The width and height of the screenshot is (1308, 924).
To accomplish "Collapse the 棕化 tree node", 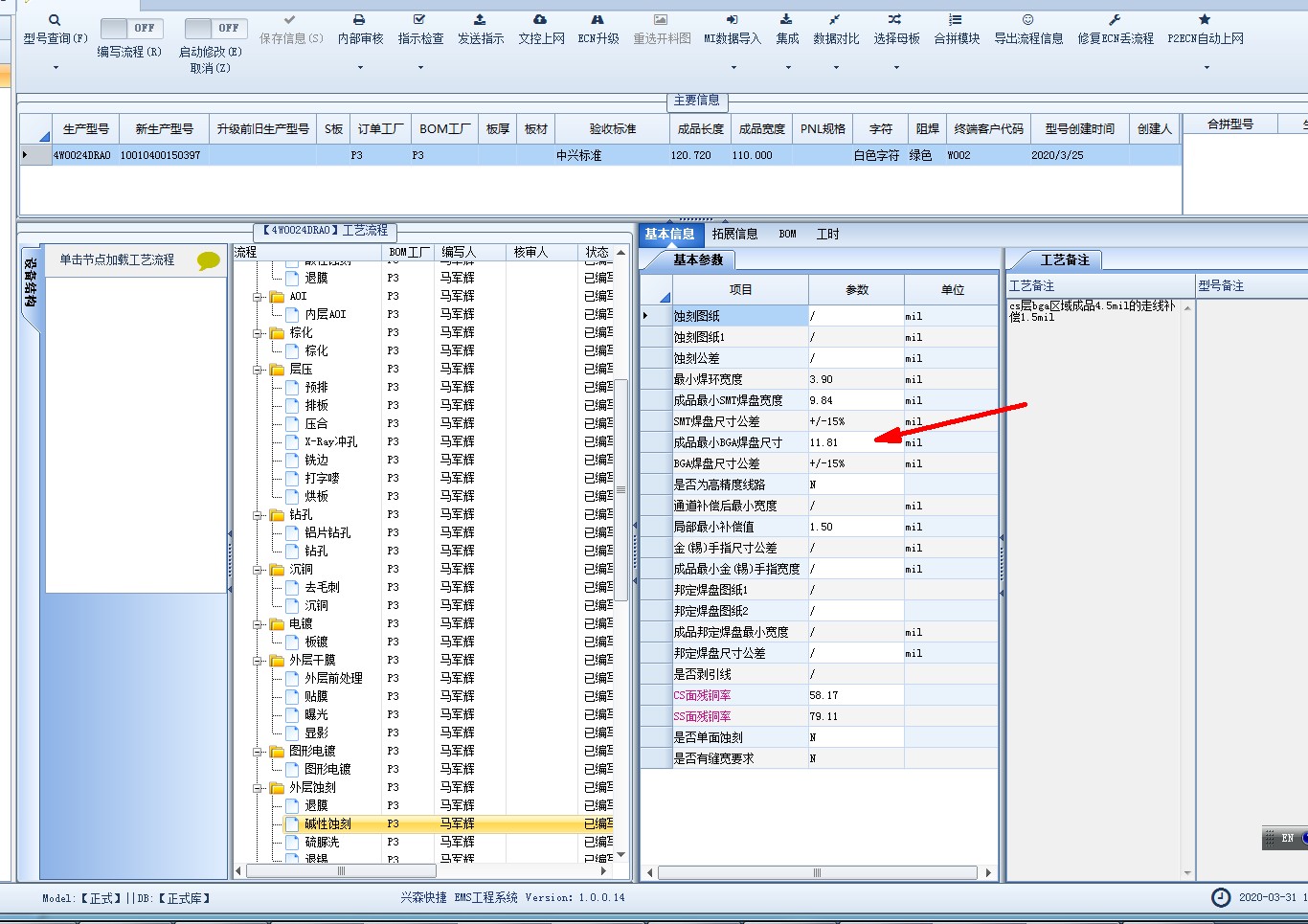I will [x=258, y=333].
